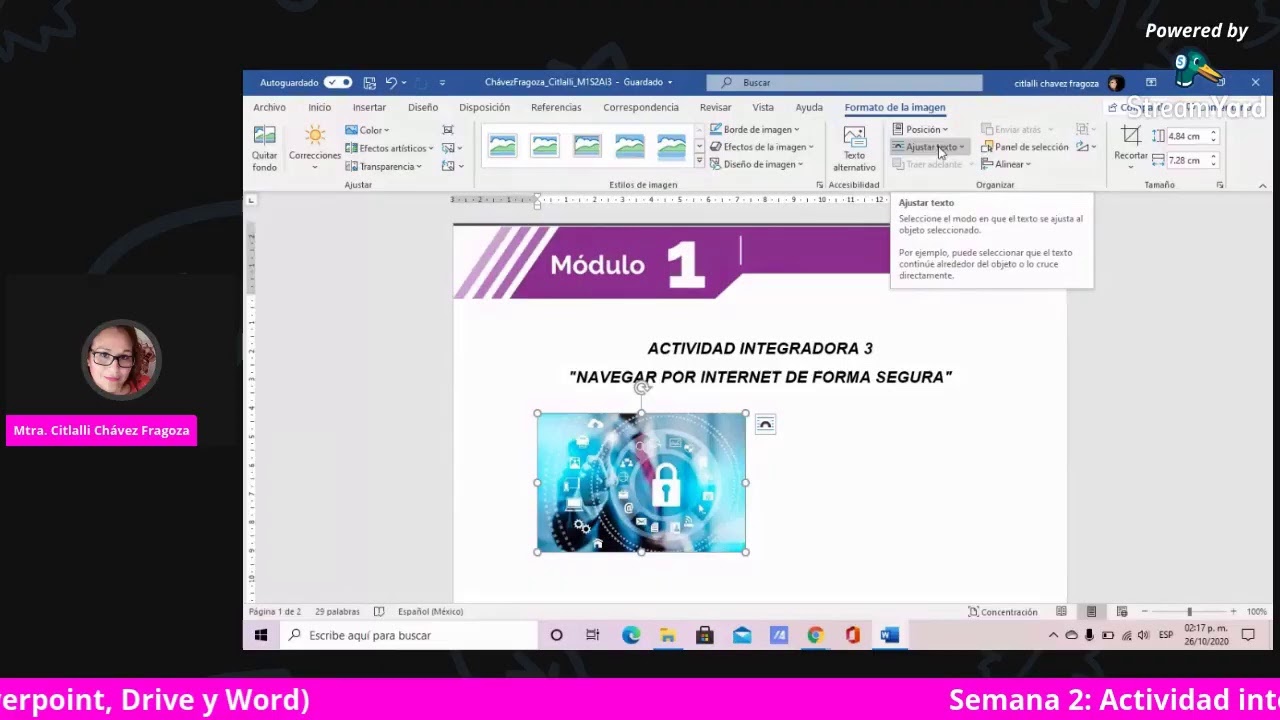
Task: Click the zoom in plus button
Action: pos(1233,612)
